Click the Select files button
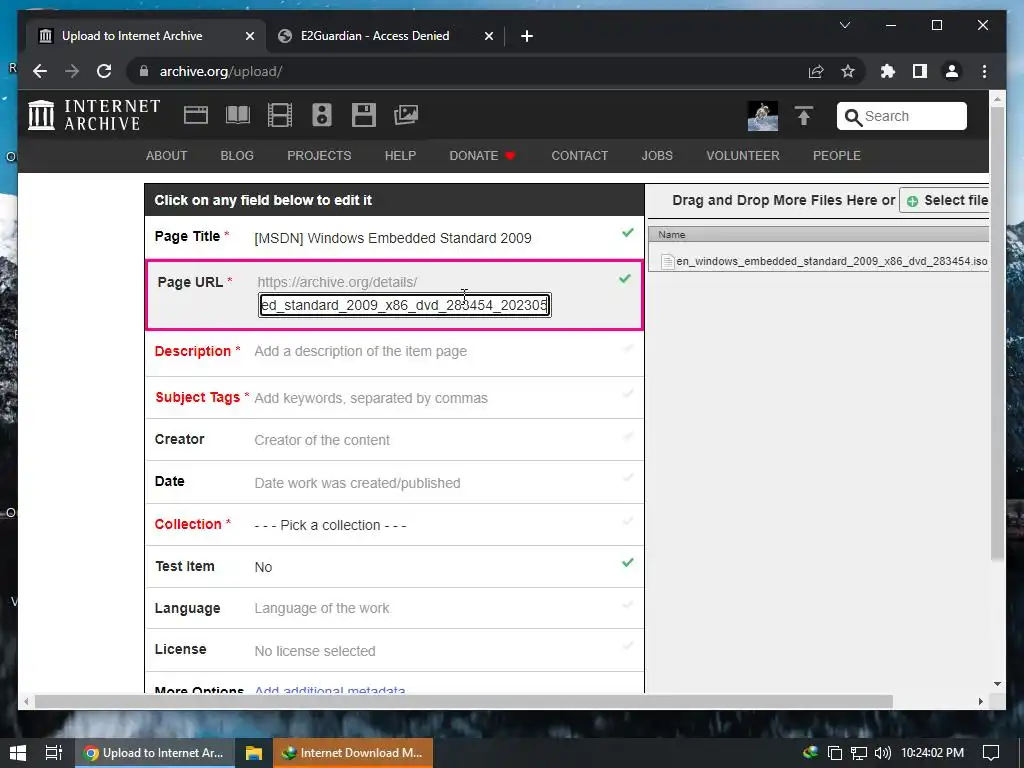1024x768 pixels. click(946, 200)
